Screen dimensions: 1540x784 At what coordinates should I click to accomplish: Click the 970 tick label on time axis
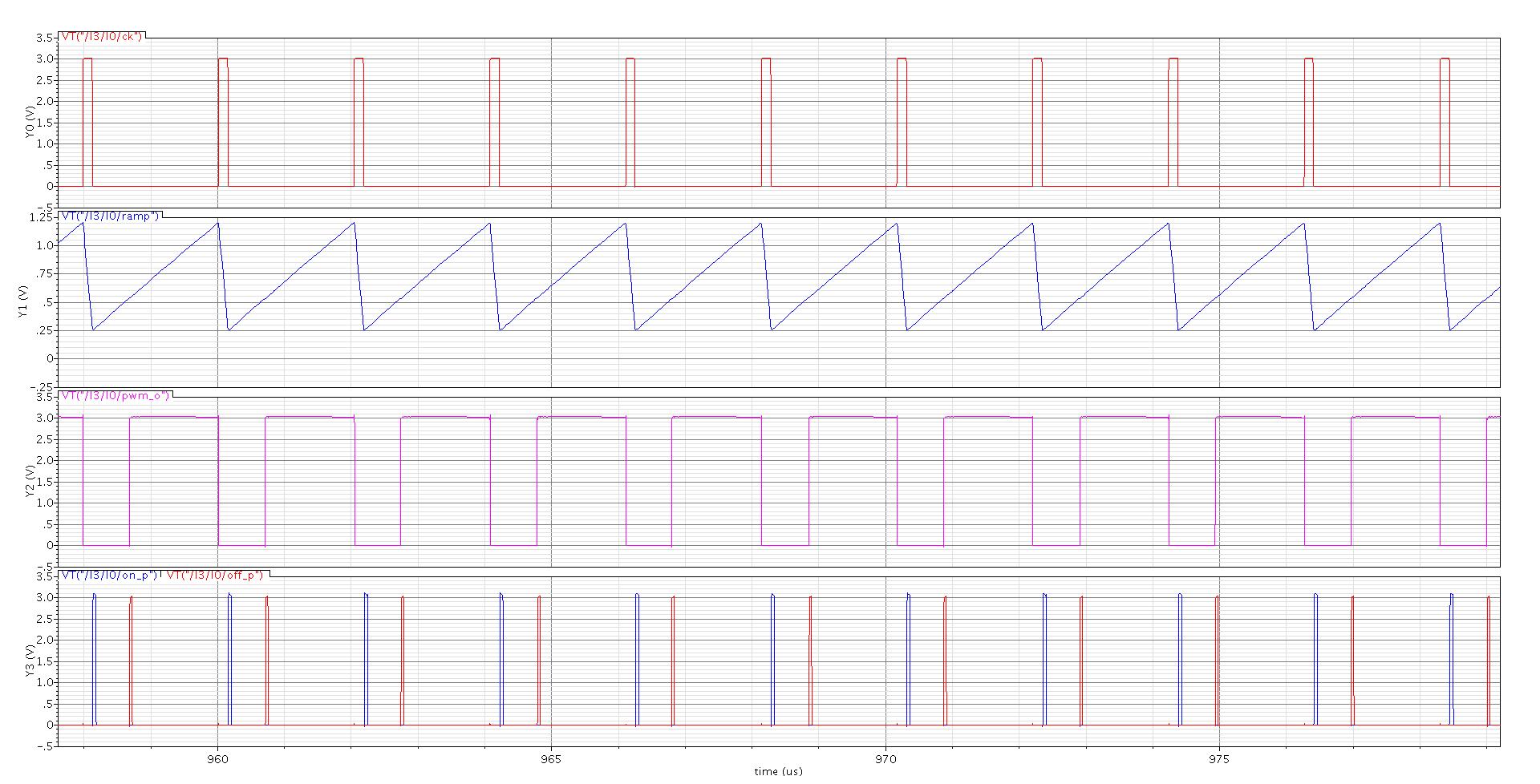(885, 758)
